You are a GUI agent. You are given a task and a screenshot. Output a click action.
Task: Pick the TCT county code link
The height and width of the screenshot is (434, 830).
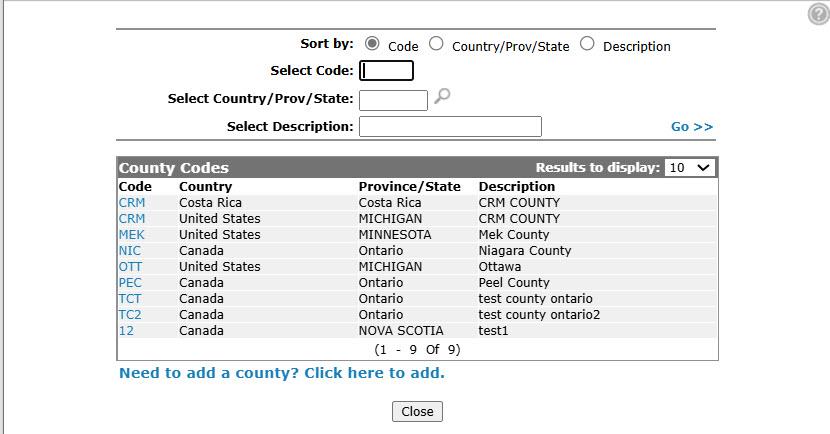[130, 299]
